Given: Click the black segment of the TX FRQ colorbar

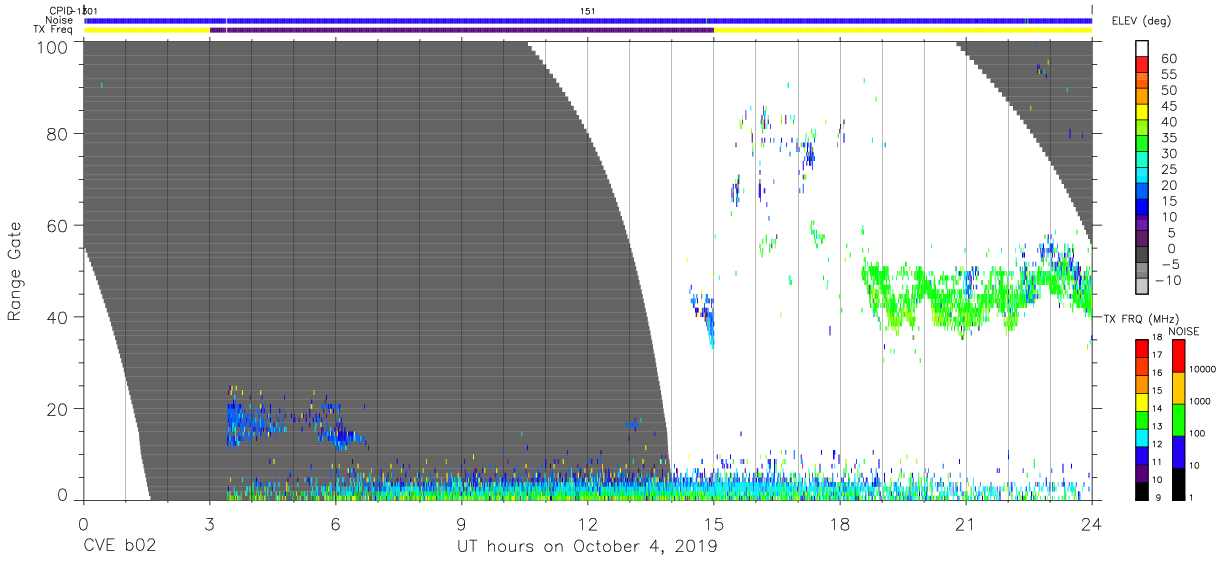Looking at the screenshot, I should (1143, 491).
